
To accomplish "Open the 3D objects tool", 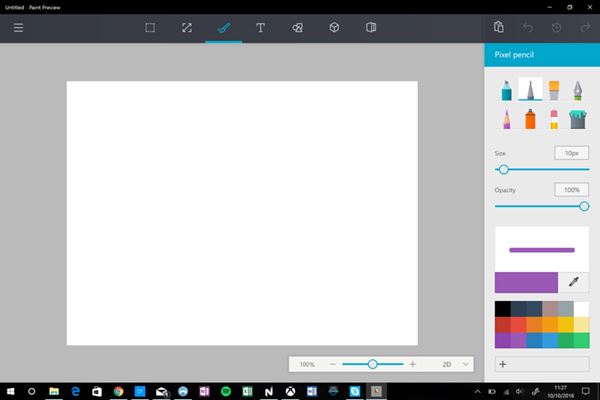I will tap(334, 28).
